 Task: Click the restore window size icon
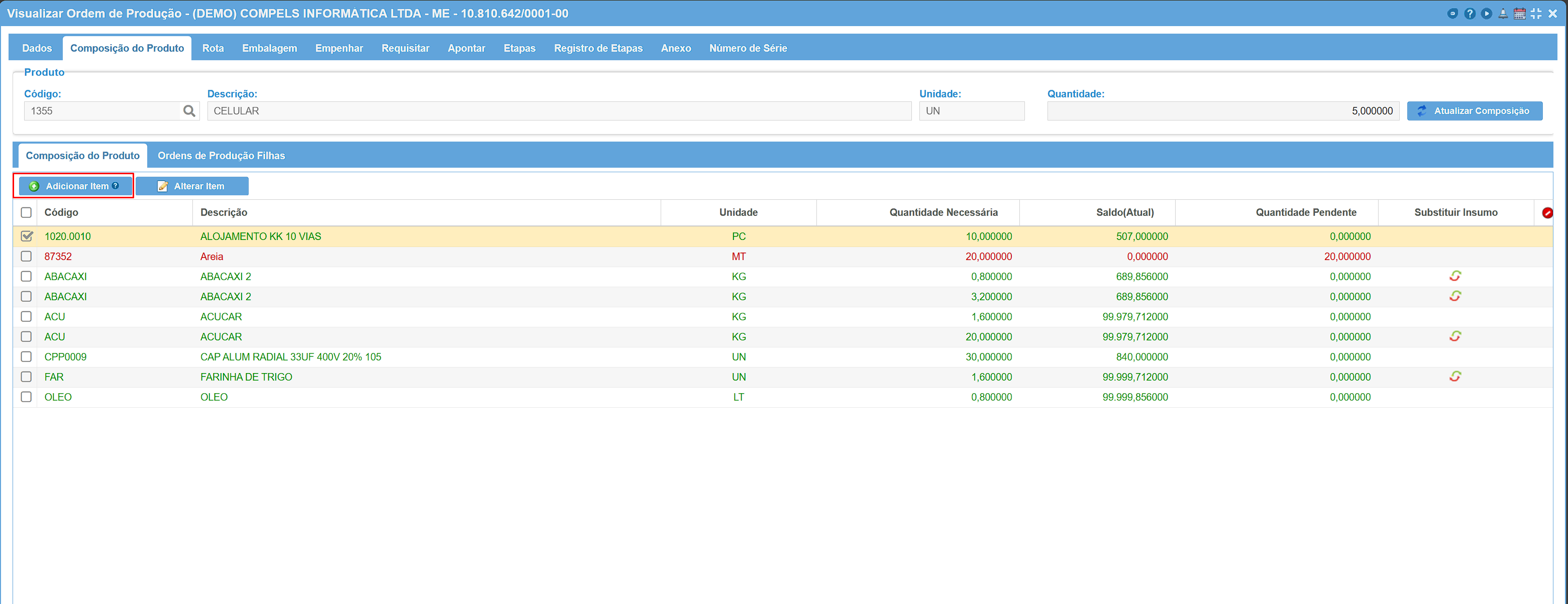click(x=1536, y=14)
